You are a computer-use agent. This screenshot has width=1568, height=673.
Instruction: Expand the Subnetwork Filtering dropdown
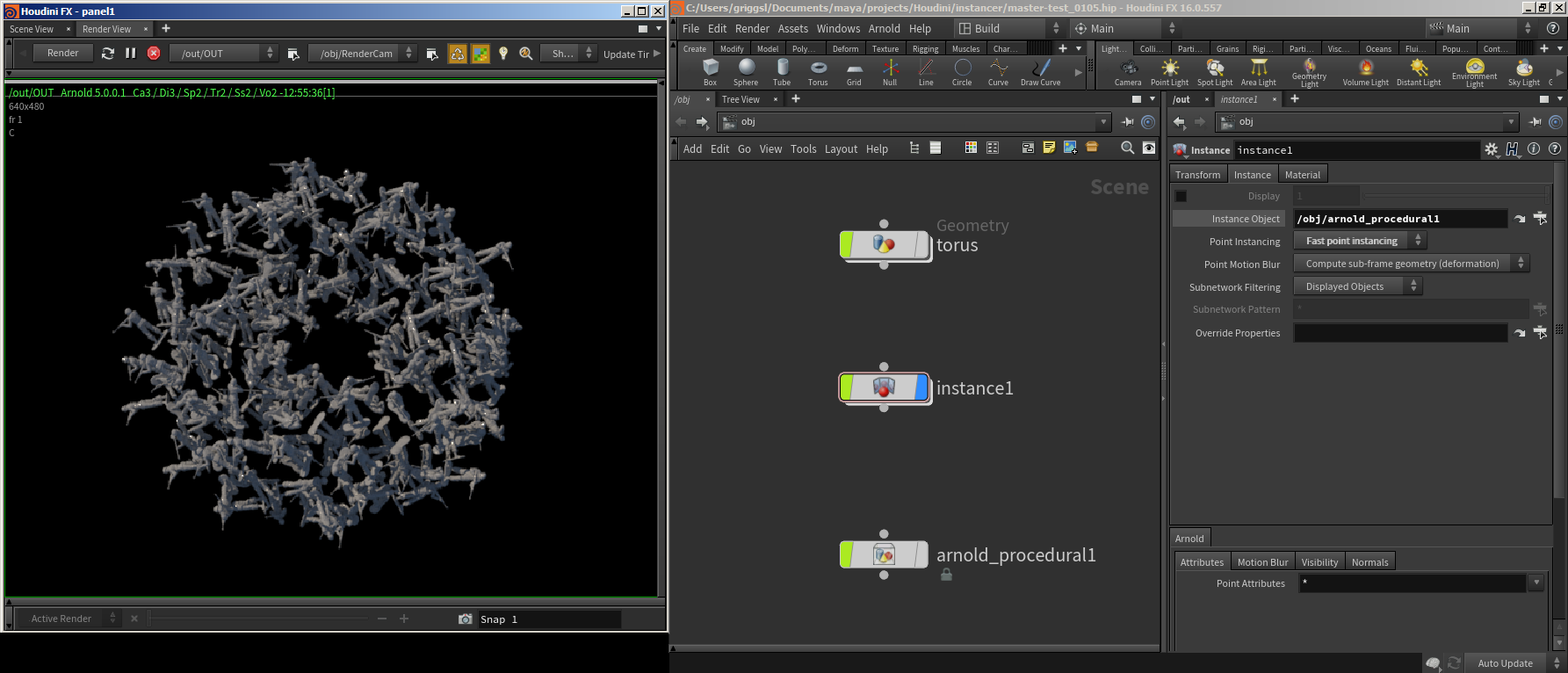pyautogui.click(x=1358, y=286)
